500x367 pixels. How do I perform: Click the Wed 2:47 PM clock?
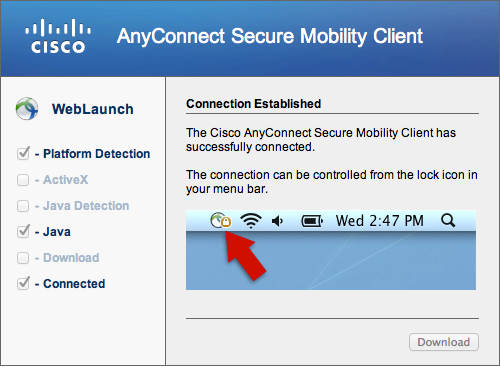click(x=380, y=221)
